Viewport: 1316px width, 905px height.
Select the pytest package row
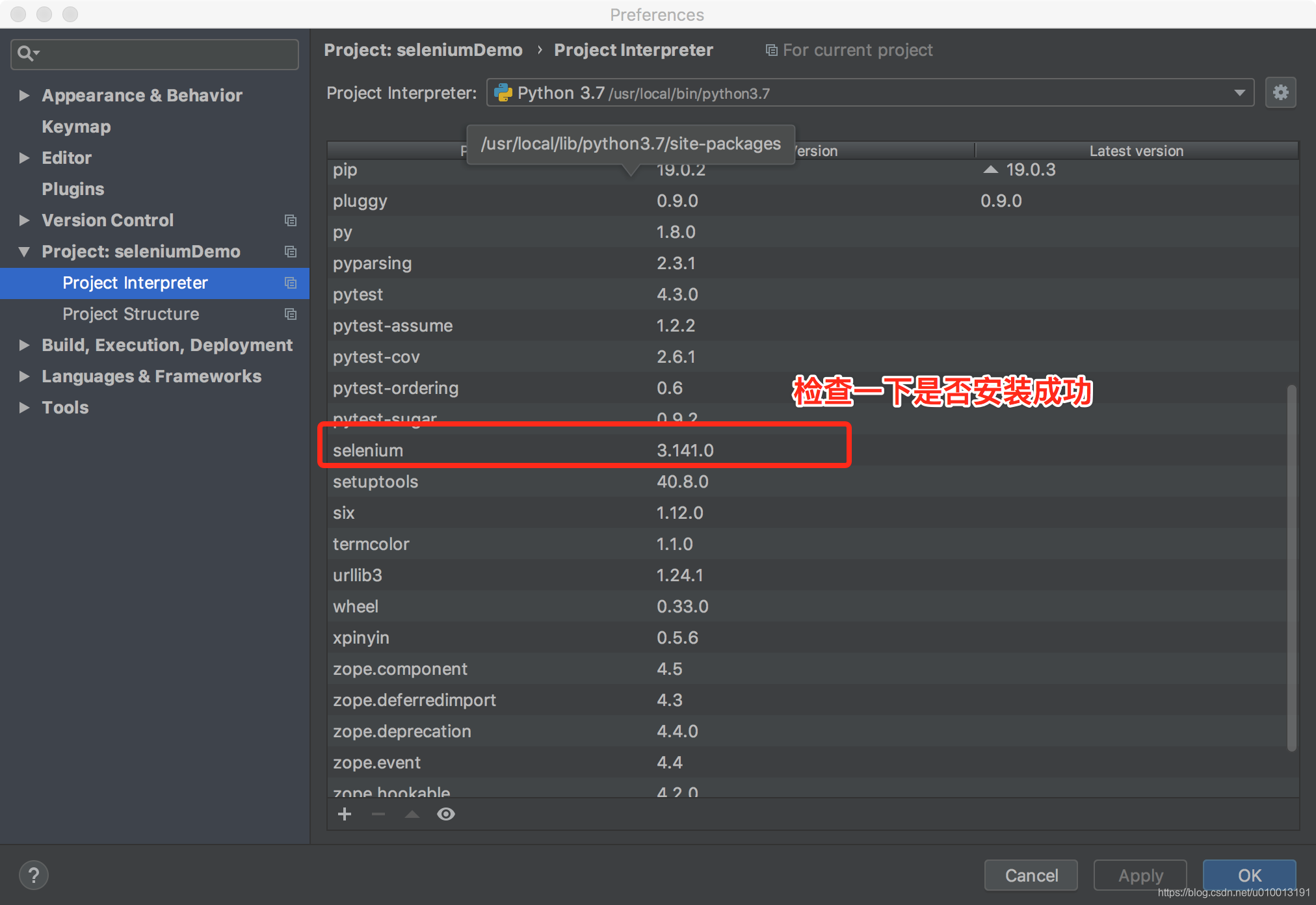[813, 295]
